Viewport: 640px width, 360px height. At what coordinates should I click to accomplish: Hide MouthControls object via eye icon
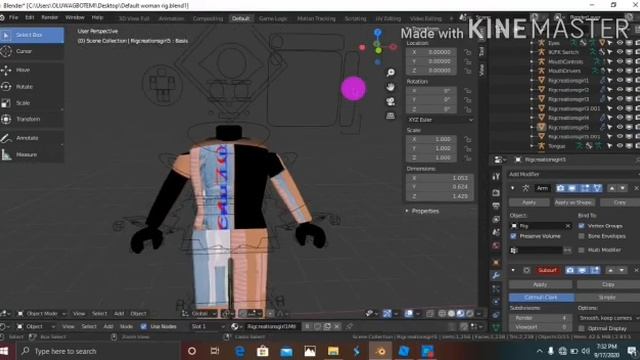620,62
